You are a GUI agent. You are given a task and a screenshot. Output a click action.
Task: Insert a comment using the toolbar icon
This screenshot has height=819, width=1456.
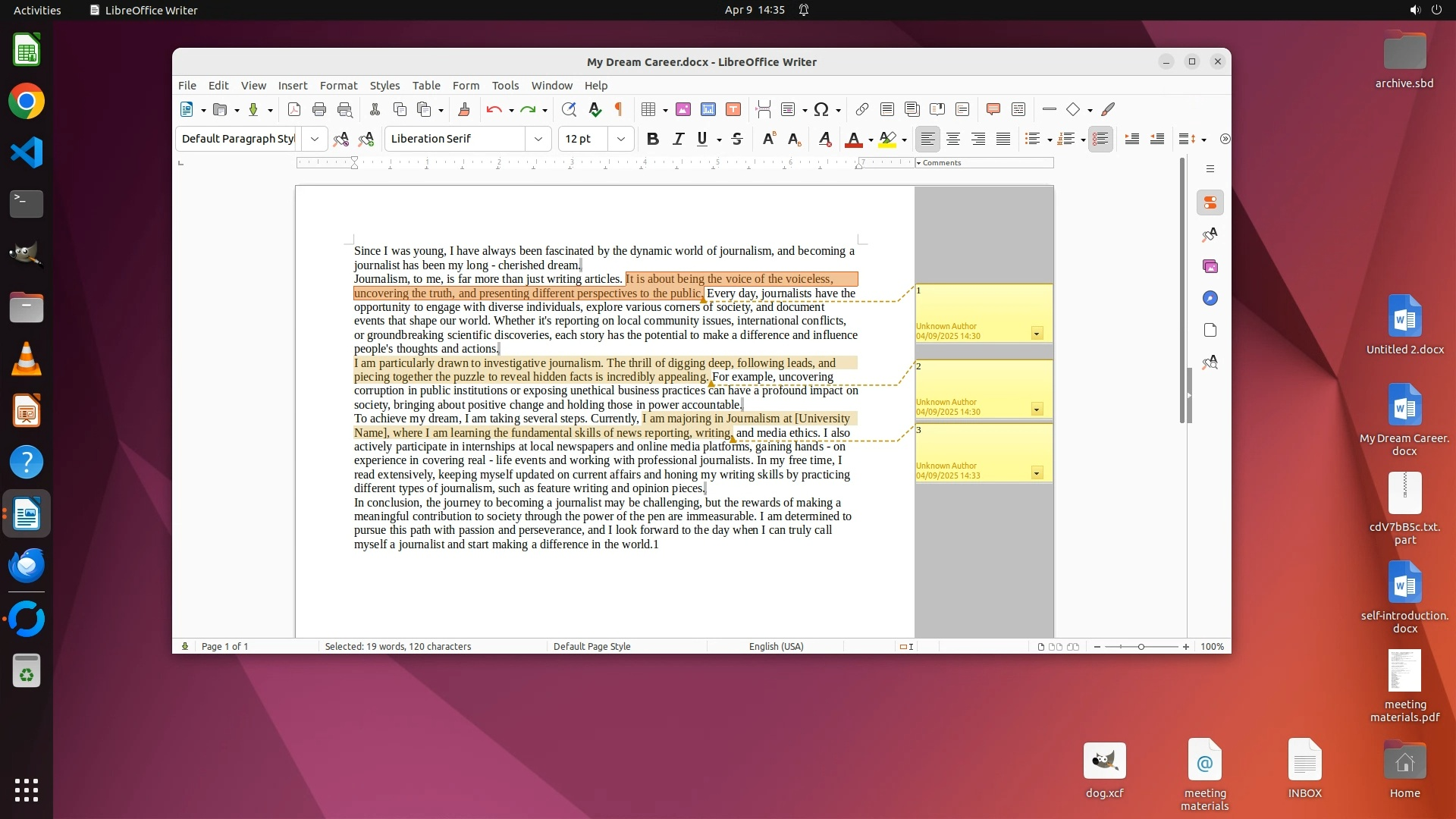[993, 110]
